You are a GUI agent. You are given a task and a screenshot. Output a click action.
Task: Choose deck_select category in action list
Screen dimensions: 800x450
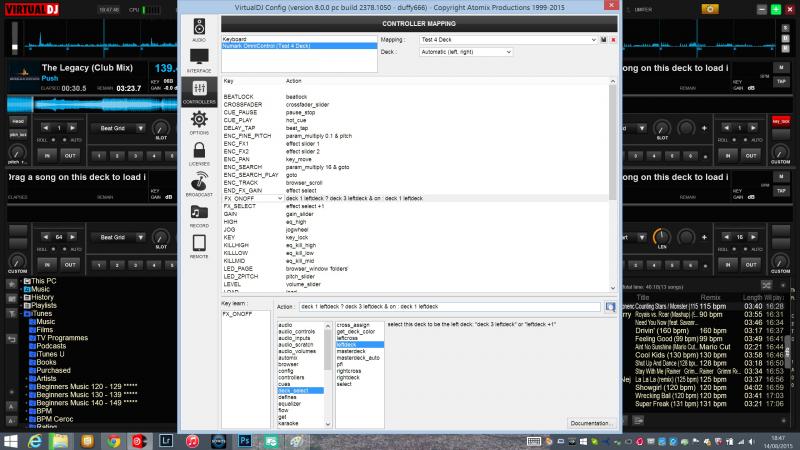point(301,391)
